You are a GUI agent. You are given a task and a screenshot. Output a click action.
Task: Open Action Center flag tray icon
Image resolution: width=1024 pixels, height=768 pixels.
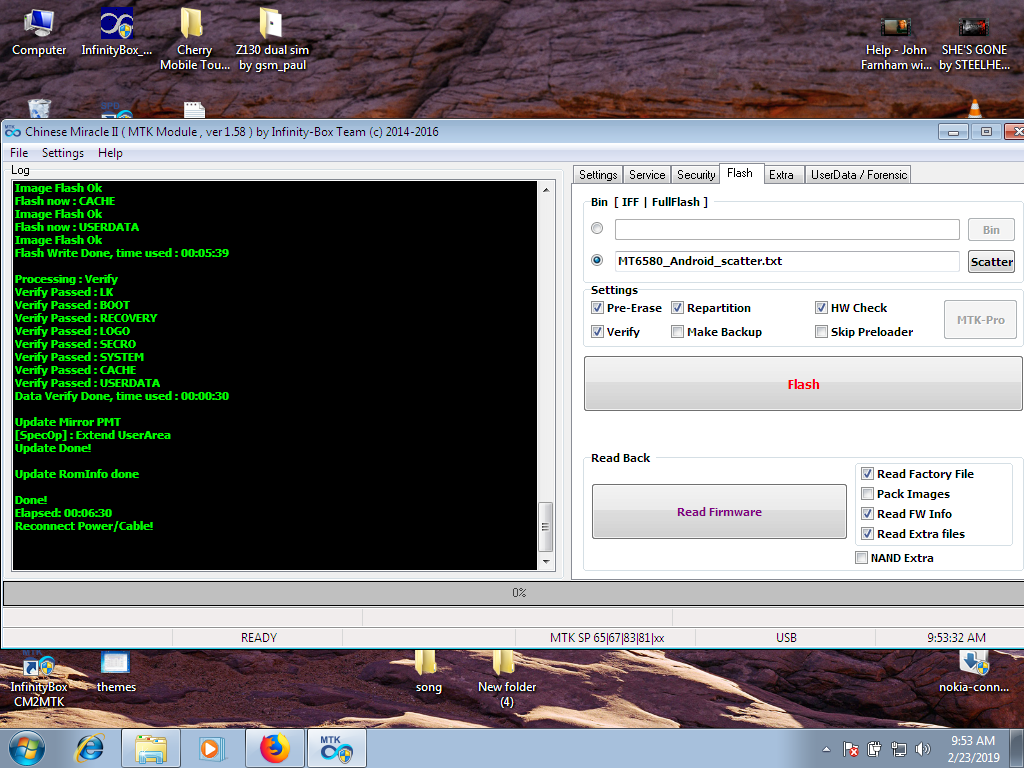(850, 749)
